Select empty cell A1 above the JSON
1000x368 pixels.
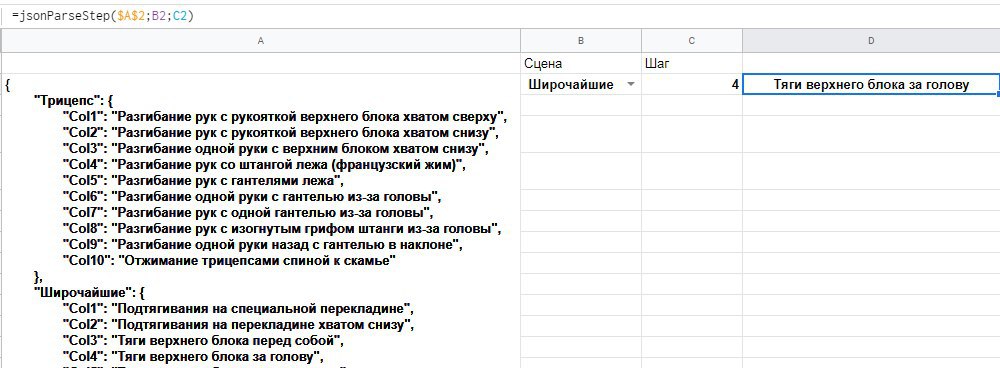click(x=260, y=63)
